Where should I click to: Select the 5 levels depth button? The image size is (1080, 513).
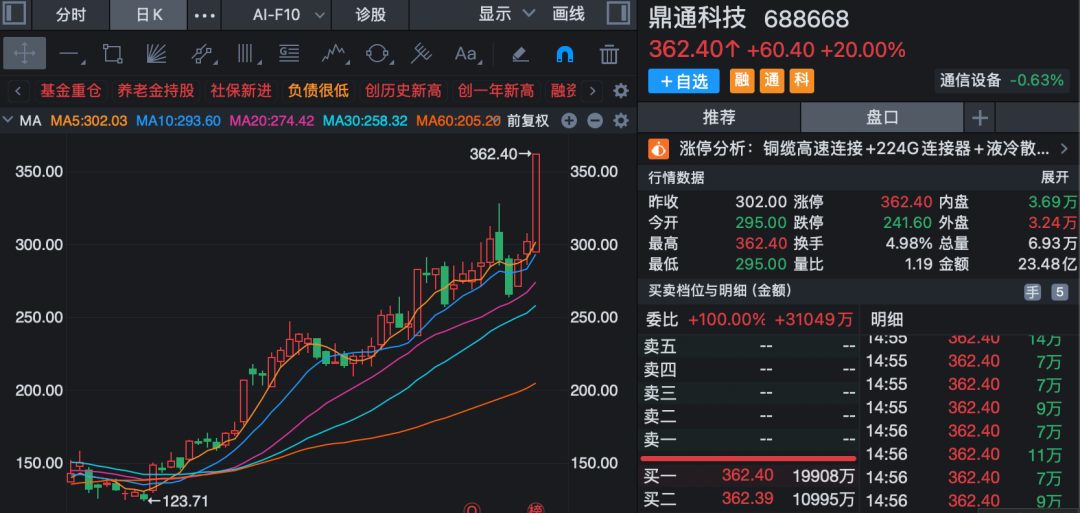point(1059,292)
